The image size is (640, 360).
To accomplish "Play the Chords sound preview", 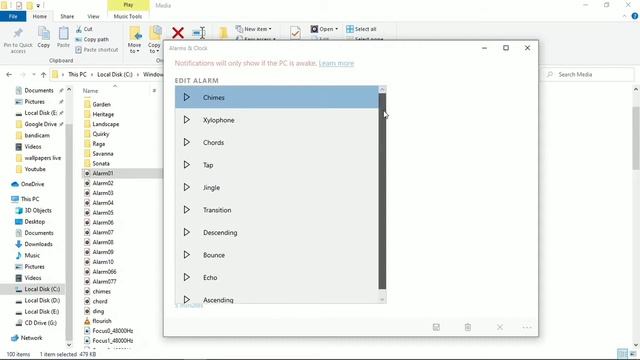I will click(x=187, y=142).
